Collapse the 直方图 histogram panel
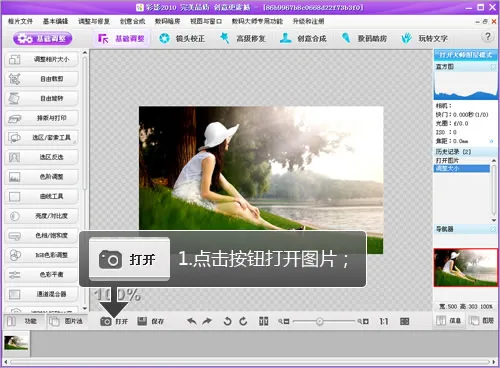The width and height of the screenshot is (500, 368). pyautogui.click(x=493, y=67)
